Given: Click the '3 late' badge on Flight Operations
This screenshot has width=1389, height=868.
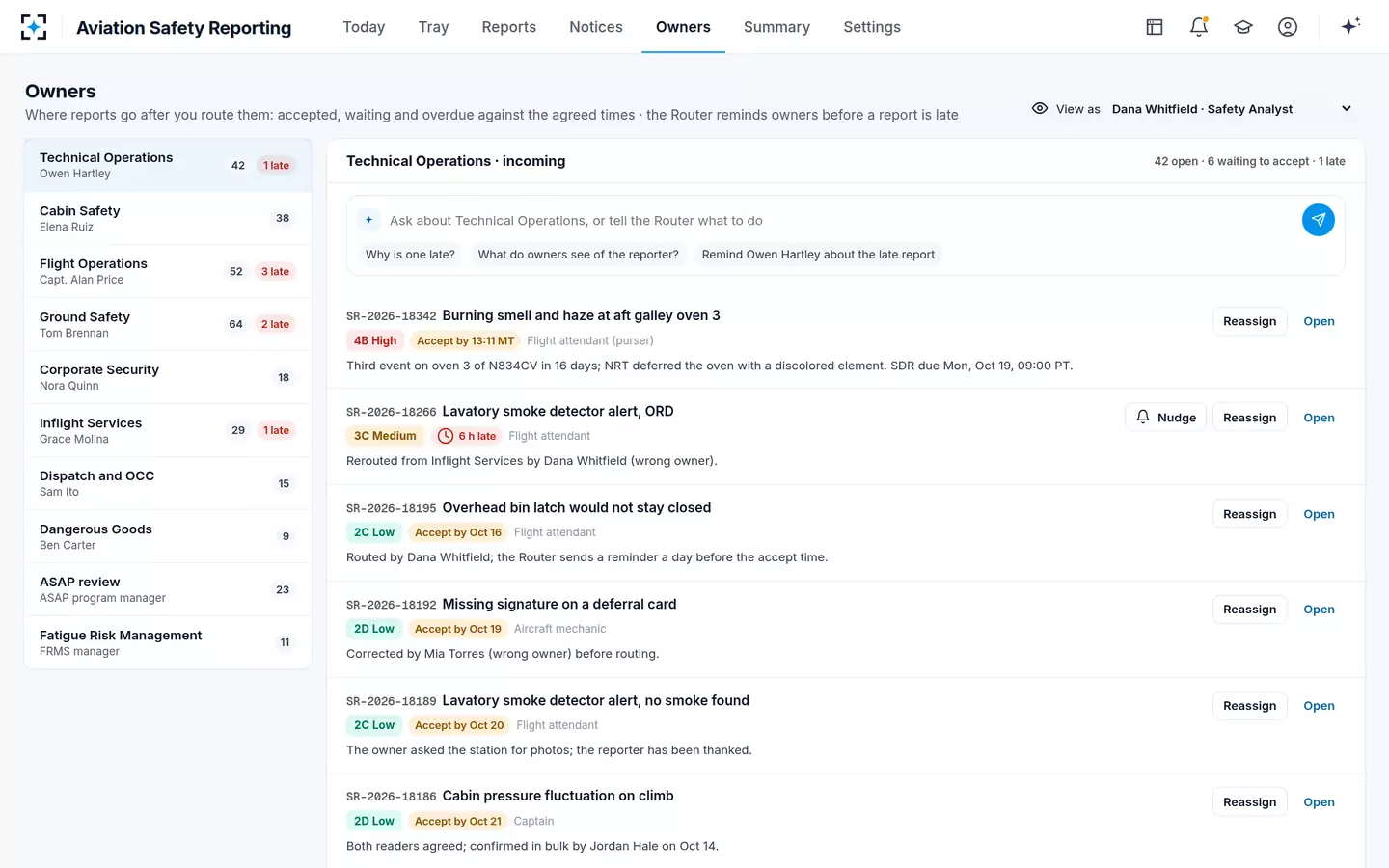Looking at the screenshot, I should coord(275,272).
